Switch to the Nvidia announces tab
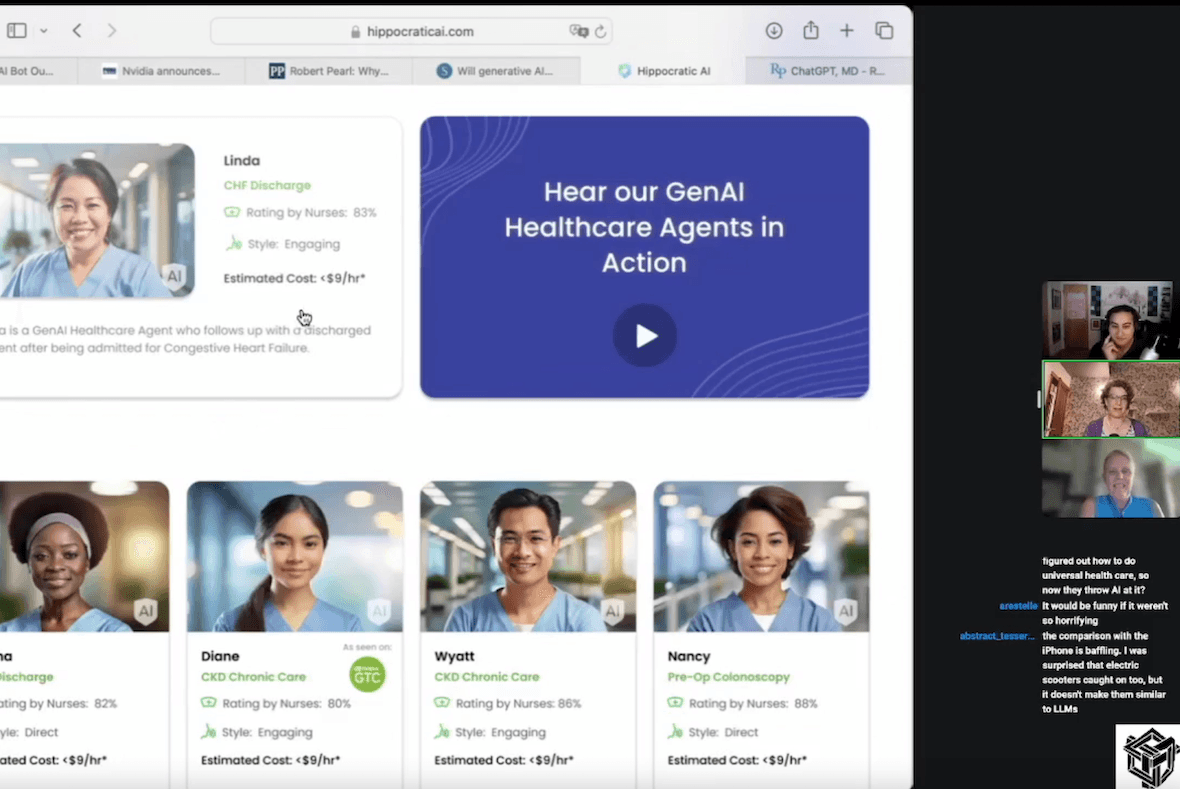1180x789 pixels. pyautogui.click(x=160, y=71)
